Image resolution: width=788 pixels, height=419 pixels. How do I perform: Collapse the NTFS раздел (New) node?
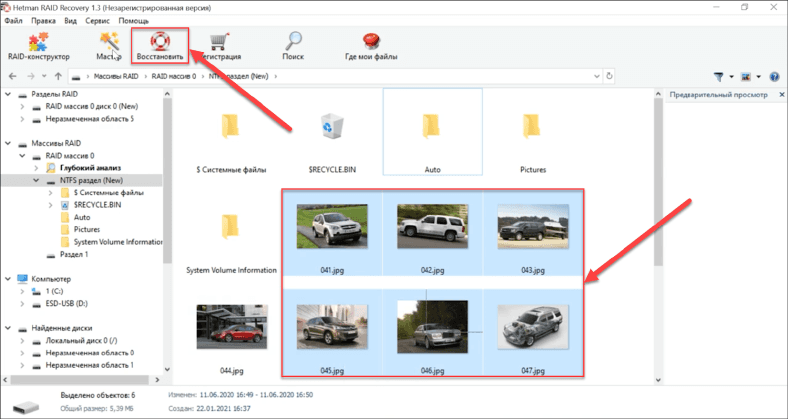[x=36, y=180]
